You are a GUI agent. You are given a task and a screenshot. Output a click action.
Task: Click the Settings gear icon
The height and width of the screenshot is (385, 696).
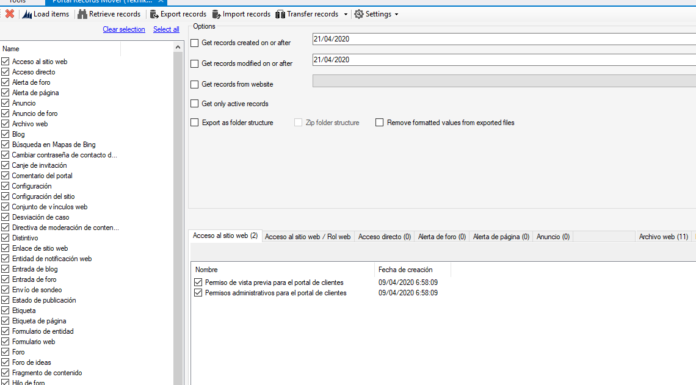click(x=359, y=14)
